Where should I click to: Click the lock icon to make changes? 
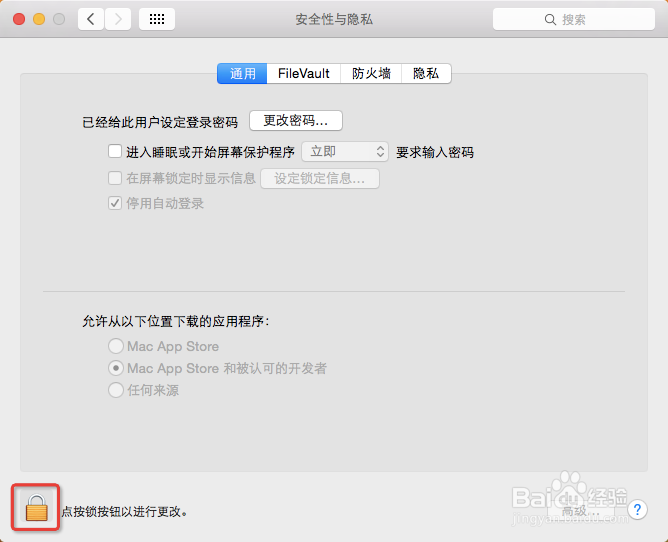[x=36, y=507]
